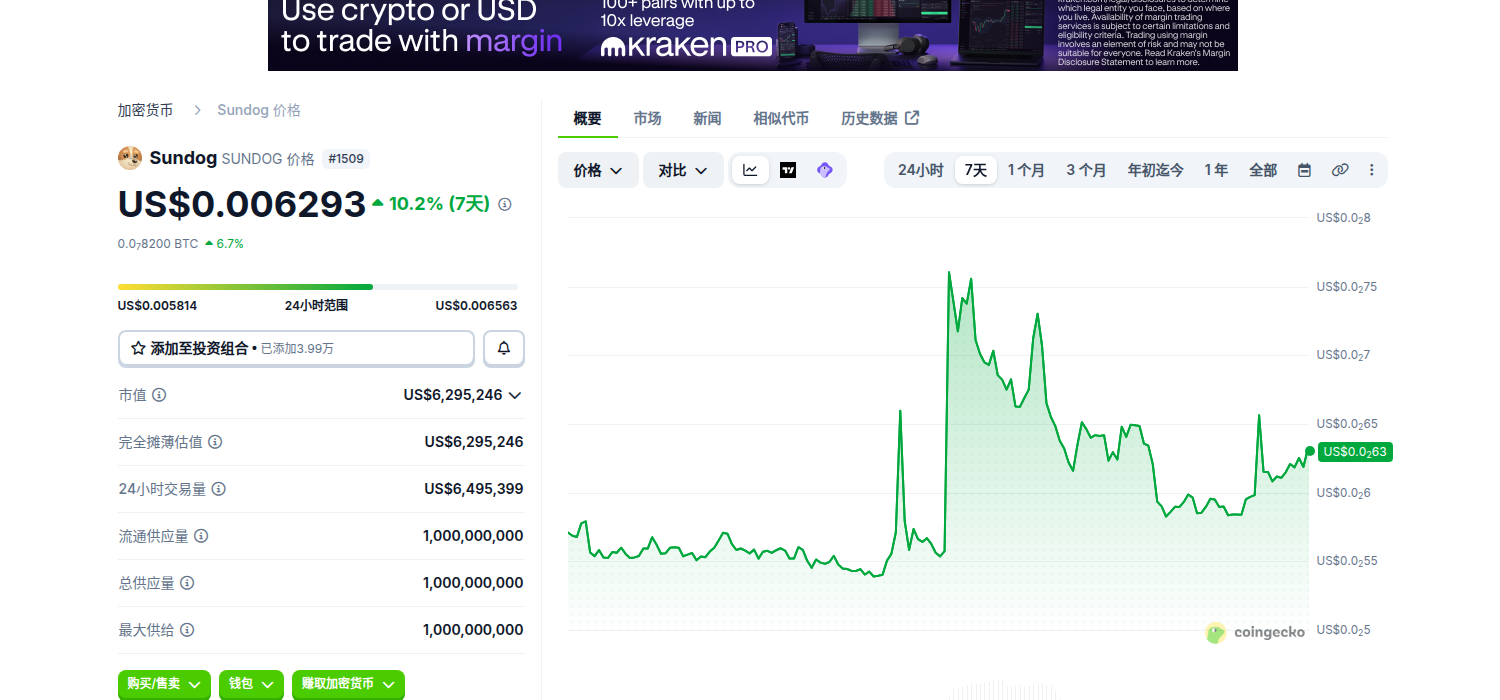Click the US$0.006563 24h high value
The height and width of the screenshot is (700, 1500).
pyautogui.click(x=476, y=306)
